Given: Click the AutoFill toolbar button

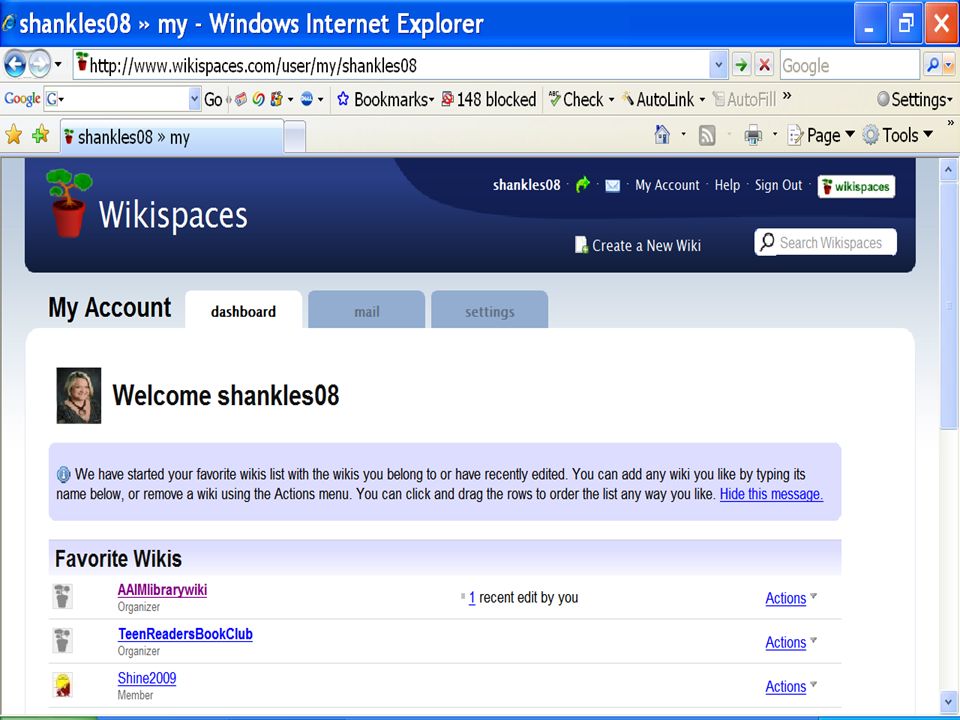Looking at the screenshot, I should click(744, 99).
